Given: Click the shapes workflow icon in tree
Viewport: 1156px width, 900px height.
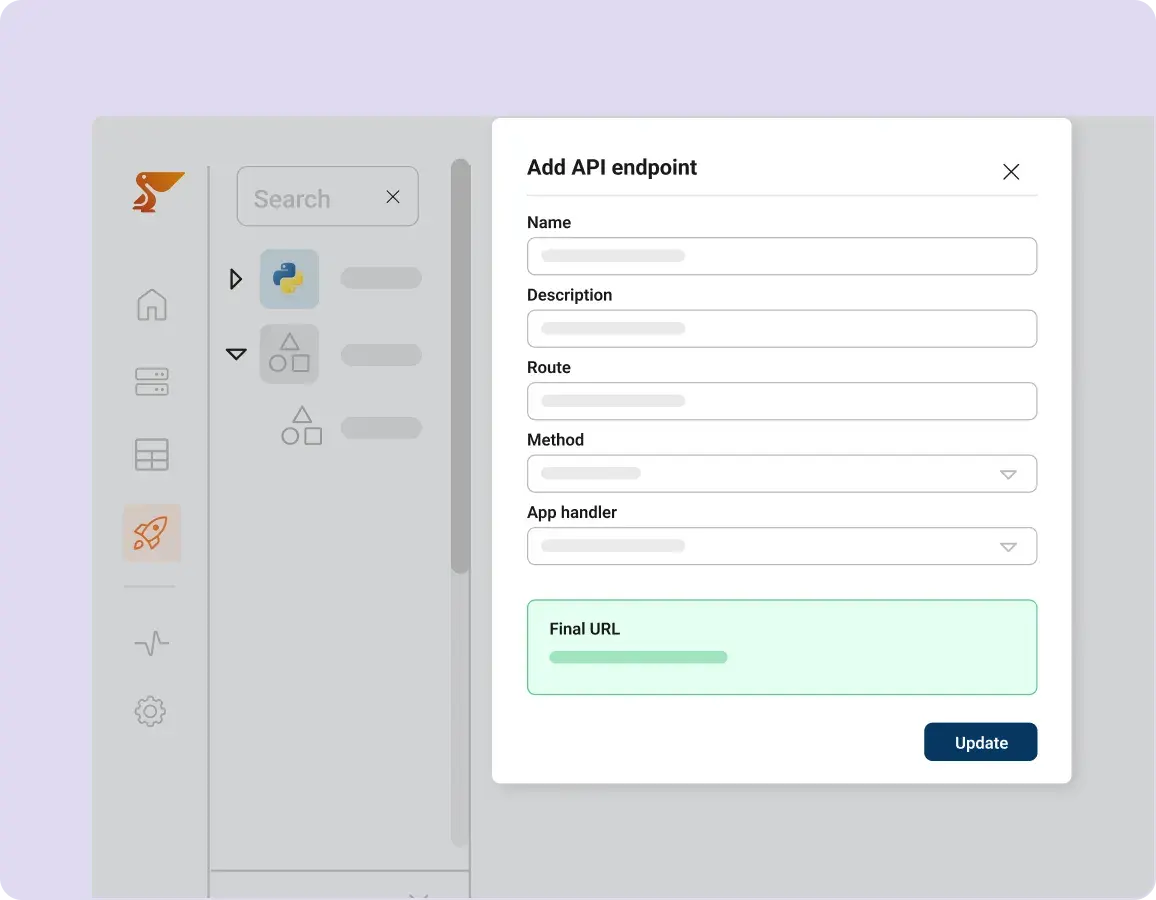Looking at the screenshot, I should coord(289,354).
